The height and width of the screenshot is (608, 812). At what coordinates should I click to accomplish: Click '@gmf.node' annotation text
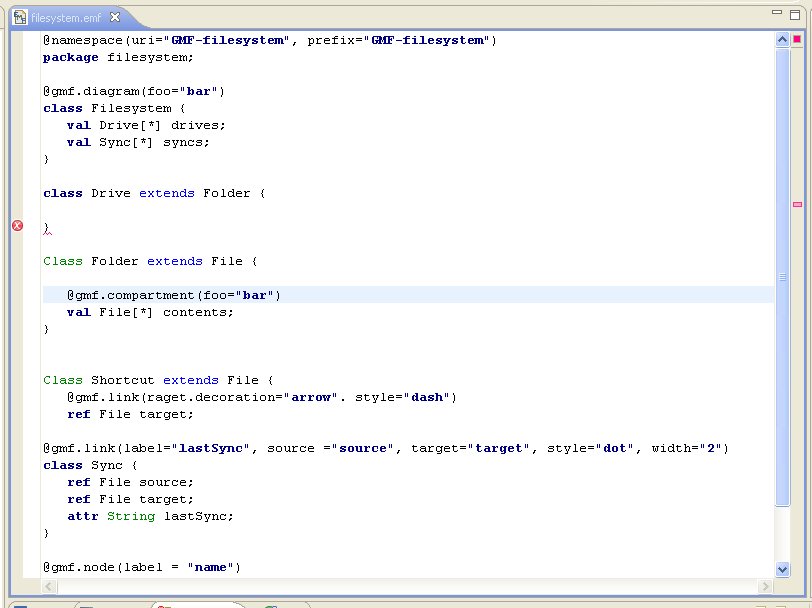click(x=79, y=567)
